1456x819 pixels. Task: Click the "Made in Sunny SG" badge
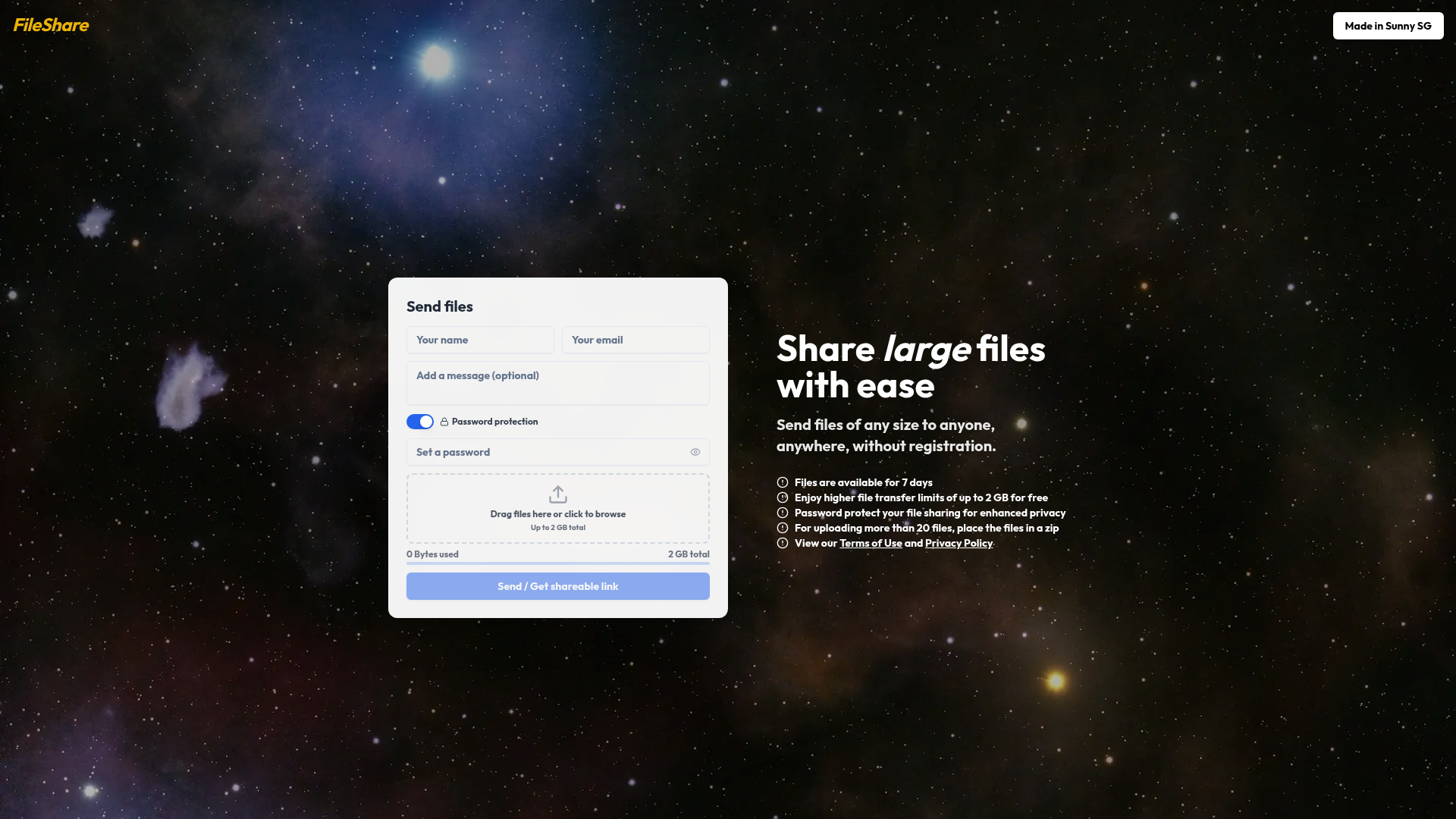1388,25
